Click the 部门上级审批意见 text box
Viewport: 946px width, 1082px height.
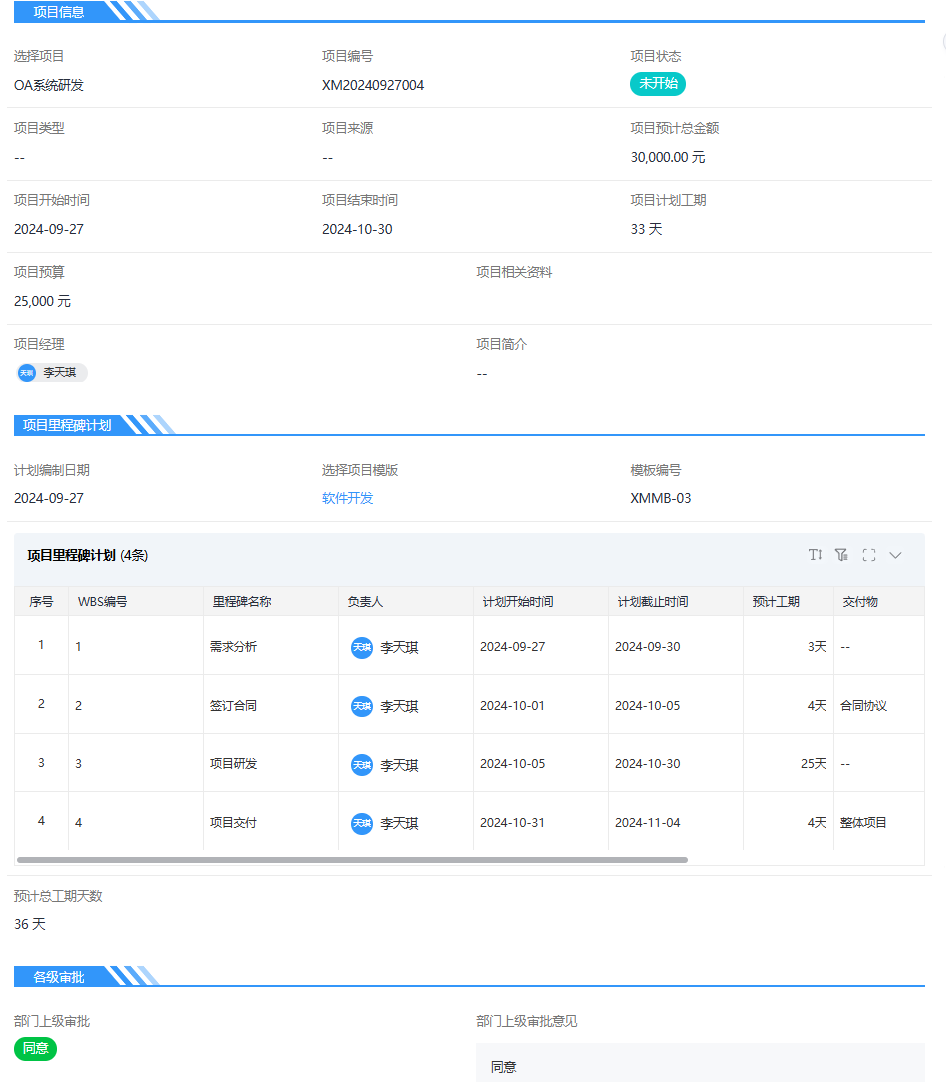click(700, 1064)
